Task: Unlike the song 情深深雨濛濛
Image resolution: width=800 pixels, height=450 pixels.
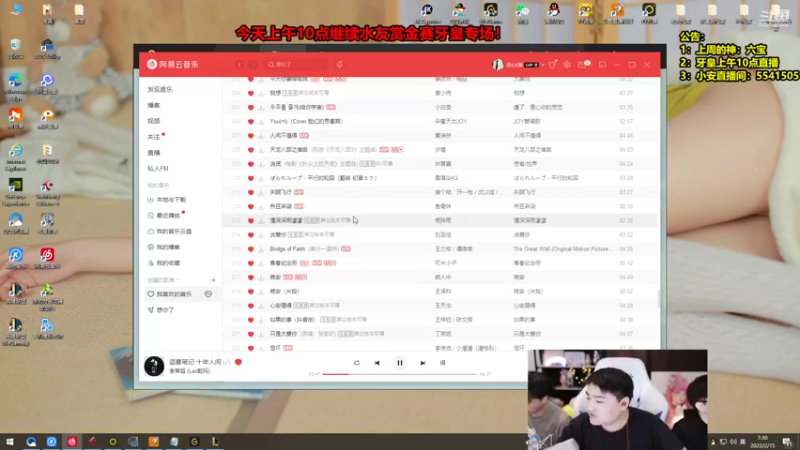Action: tap(251, 220)
